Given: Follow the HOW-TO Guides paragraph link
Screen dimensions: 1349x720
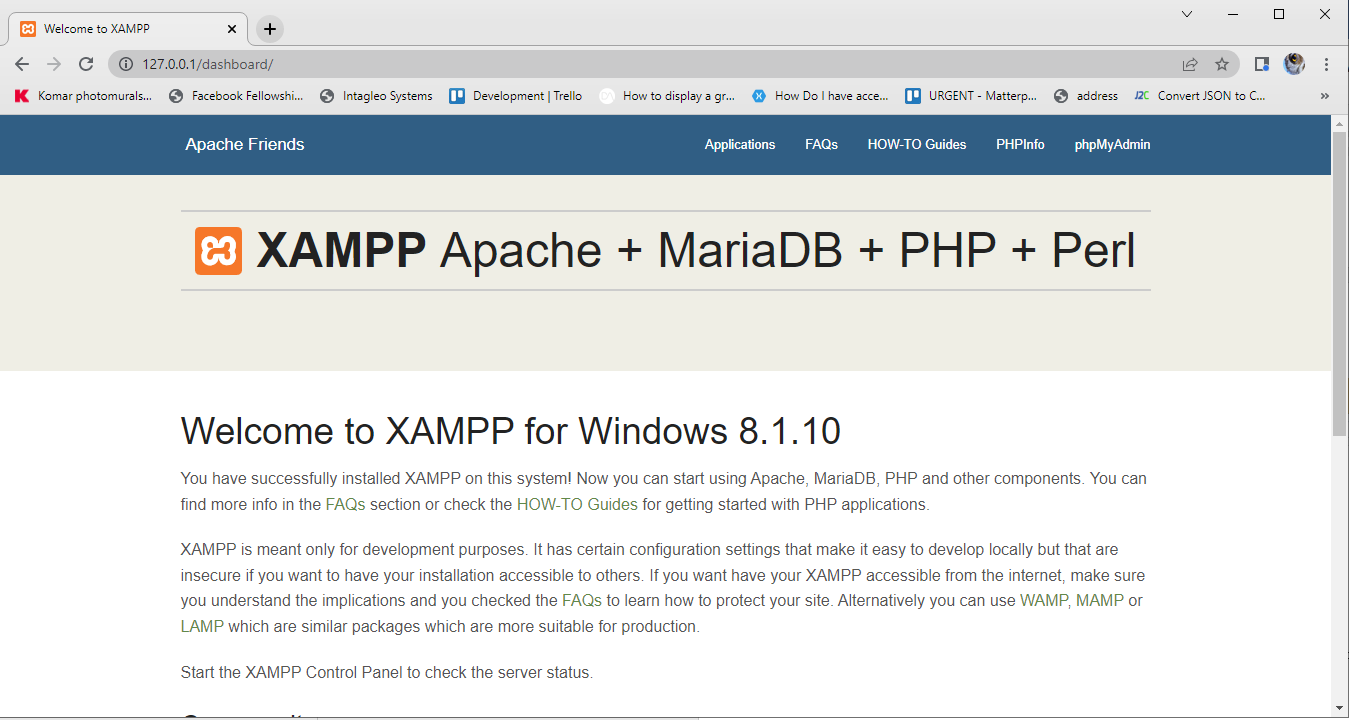Looking at the screenshot, I should [x=577, y=504].
